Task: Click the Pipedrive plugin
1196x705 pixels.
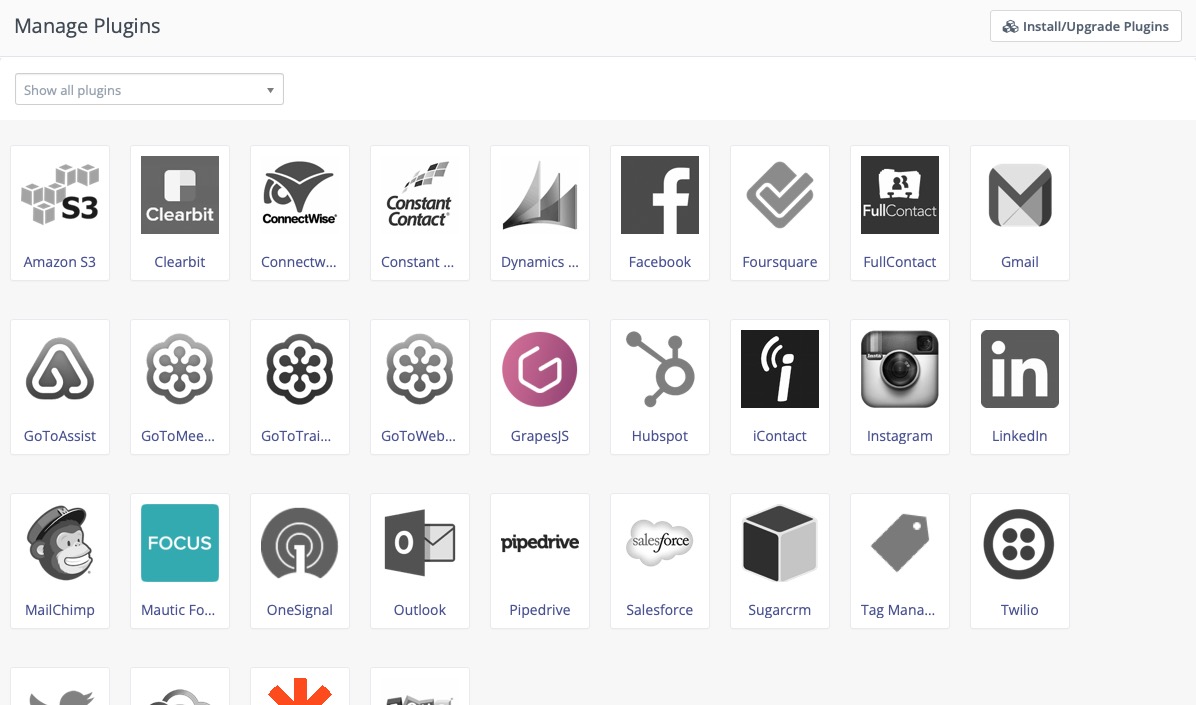Action: point(540,560)
